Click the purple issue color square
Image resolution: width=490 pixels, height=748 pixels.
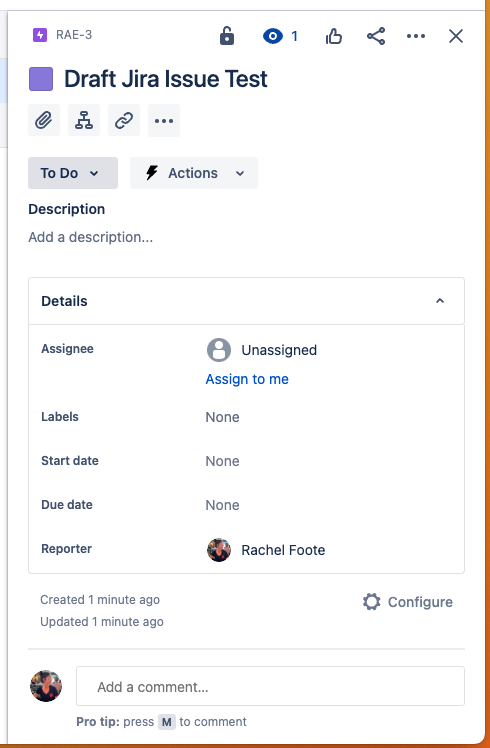tap(41, 79)
